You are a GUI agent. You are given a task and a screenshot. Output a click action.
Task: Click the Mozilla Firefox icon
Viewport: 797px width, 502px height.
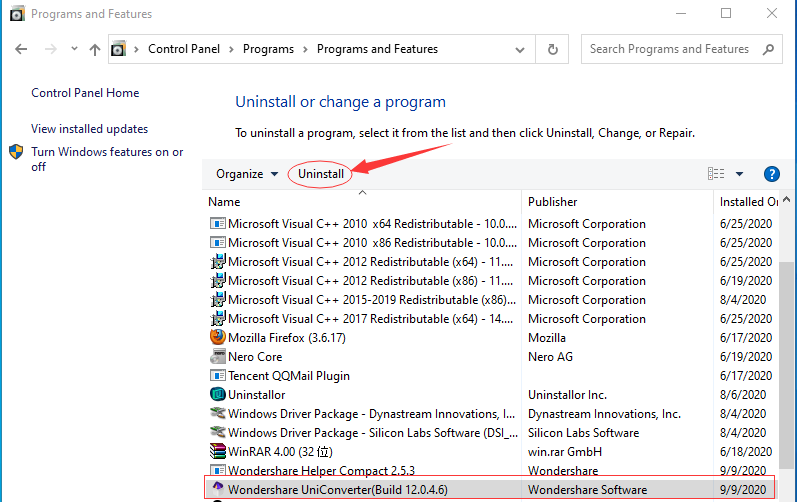pyautogui.click(x=218, y=337)
